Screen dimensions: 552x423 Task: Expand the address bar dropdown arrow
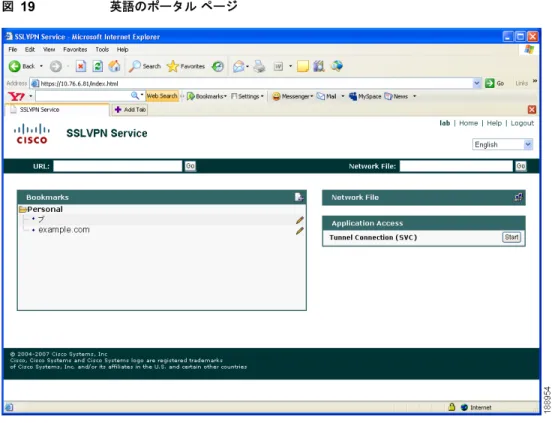pos(477,83)
